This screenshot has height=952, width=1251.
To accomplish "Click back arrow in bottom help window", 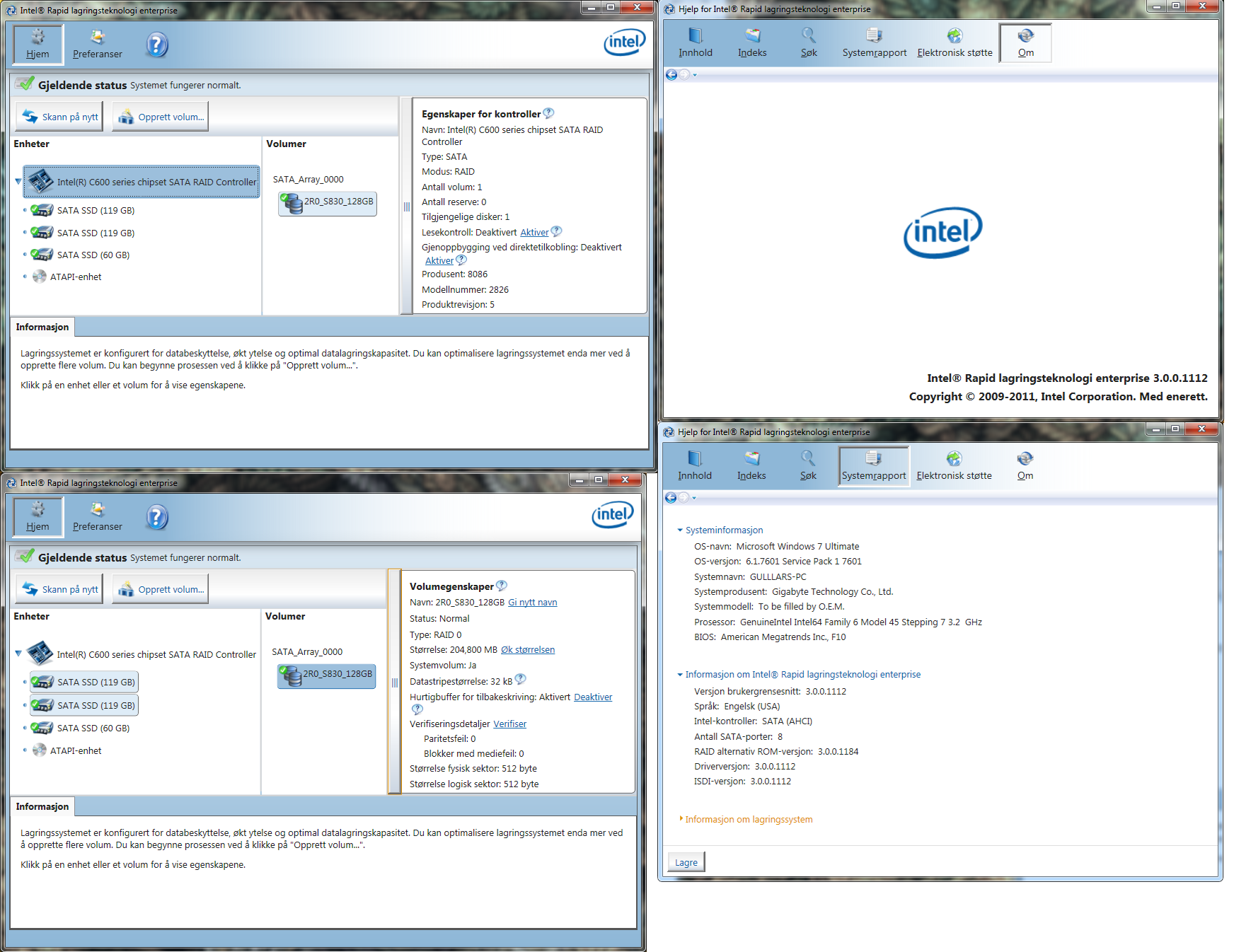I will point(671,497).
